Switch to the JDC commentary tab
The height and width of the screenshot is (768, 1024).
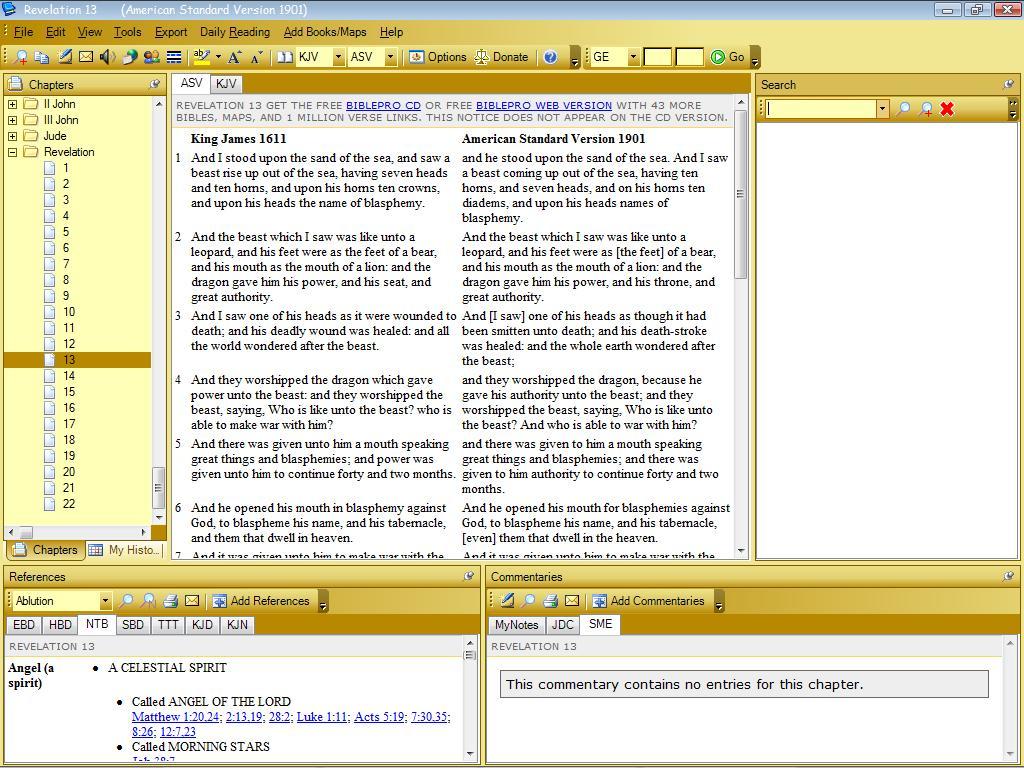[562, 625]
